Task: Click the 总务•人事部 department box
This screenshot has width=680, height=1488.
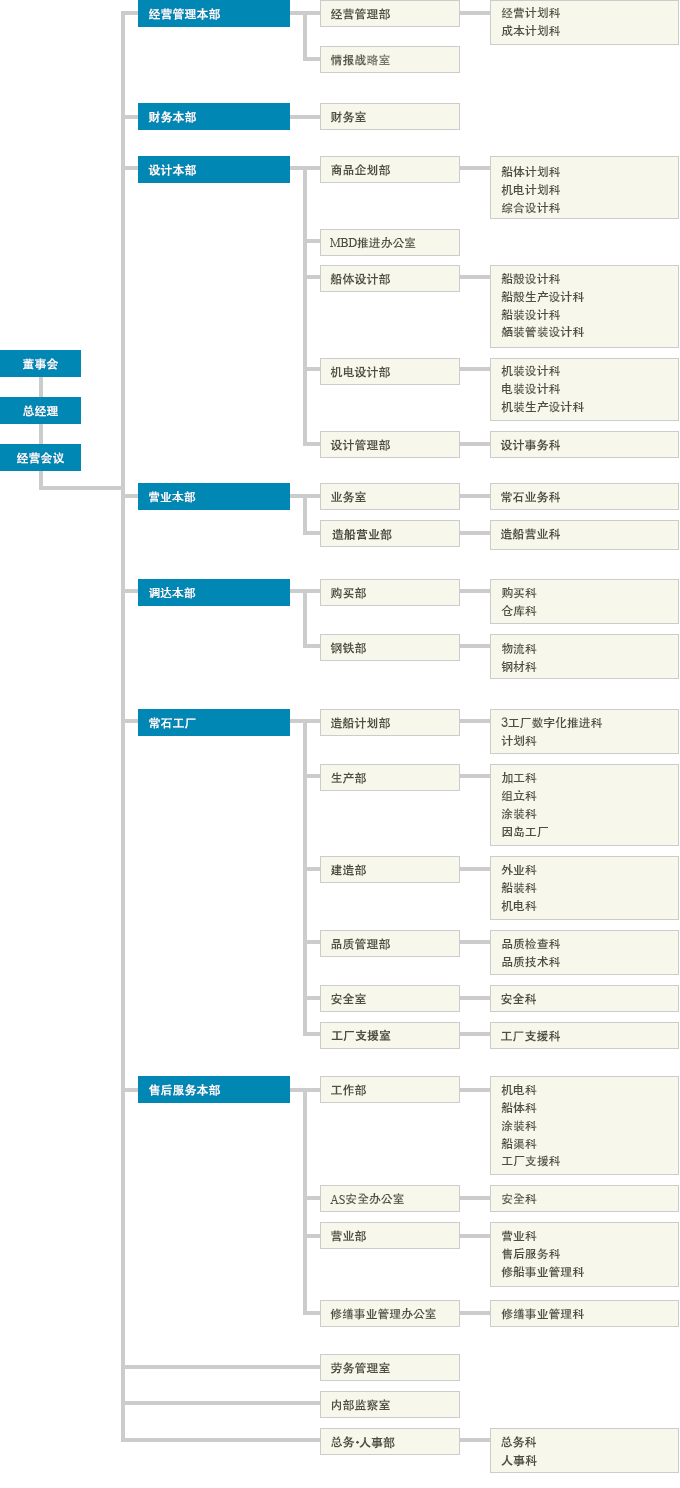Action: coord(389,1442)
